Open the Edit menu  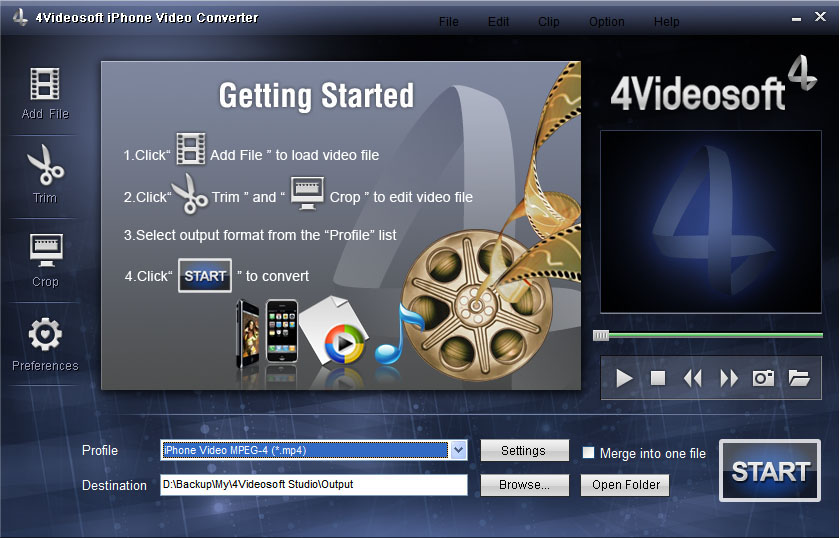pos(498,22)
